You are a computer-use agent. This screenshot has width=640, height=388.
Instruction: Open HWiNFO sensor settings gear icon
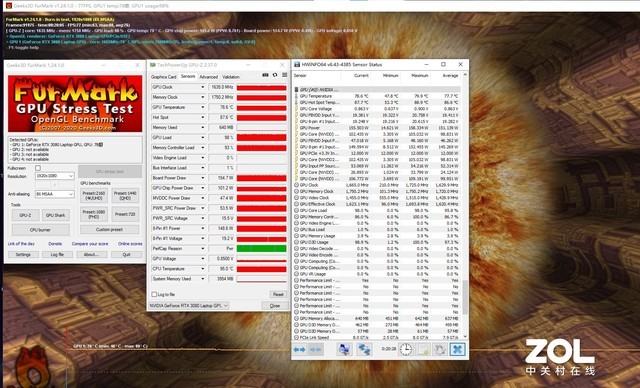[x=440, y=349]
